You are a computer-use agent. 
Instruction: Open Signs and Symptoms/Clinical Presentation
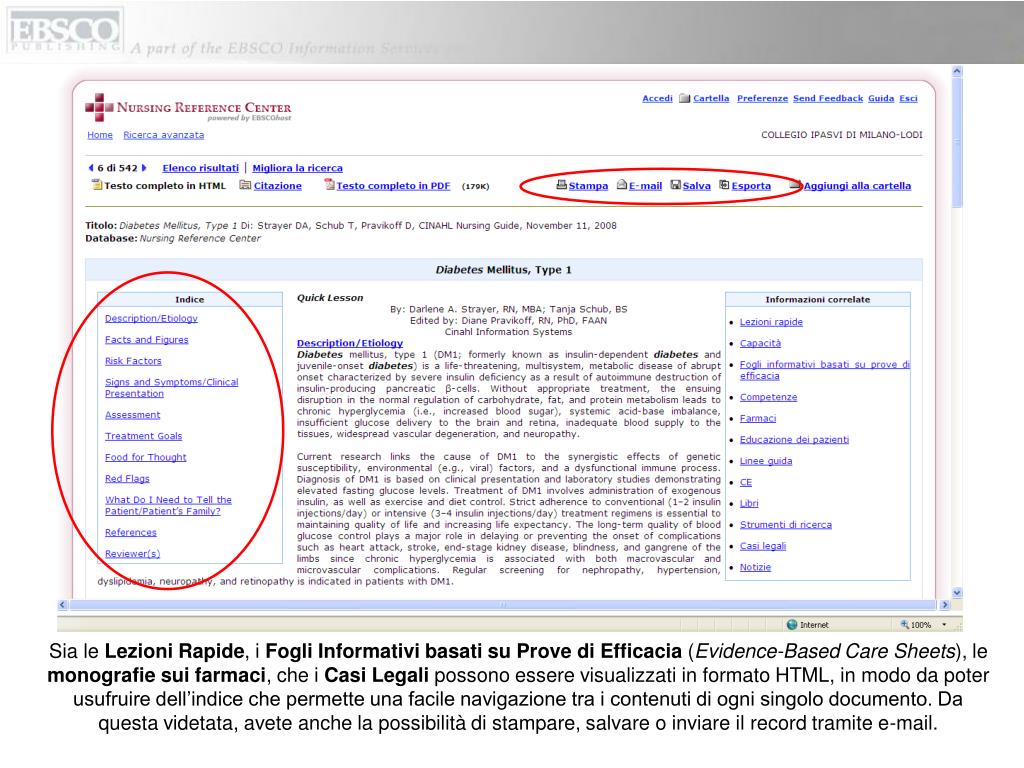point(171,387)
